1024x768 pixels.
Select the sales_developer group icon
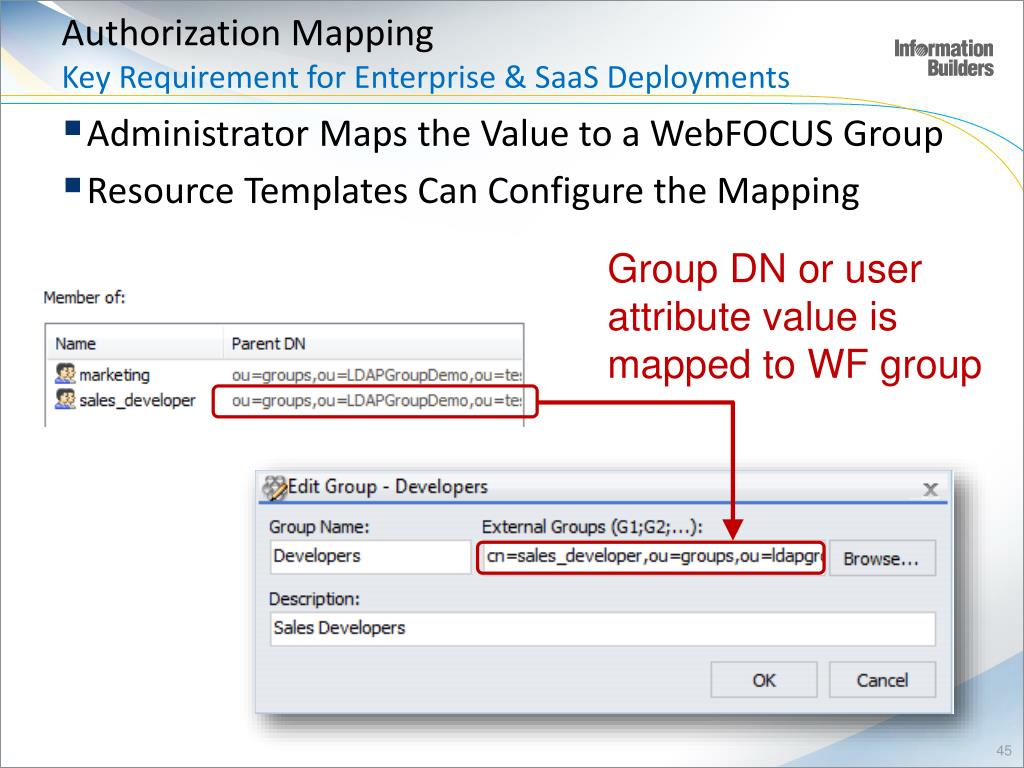click(x=65, y=399)
